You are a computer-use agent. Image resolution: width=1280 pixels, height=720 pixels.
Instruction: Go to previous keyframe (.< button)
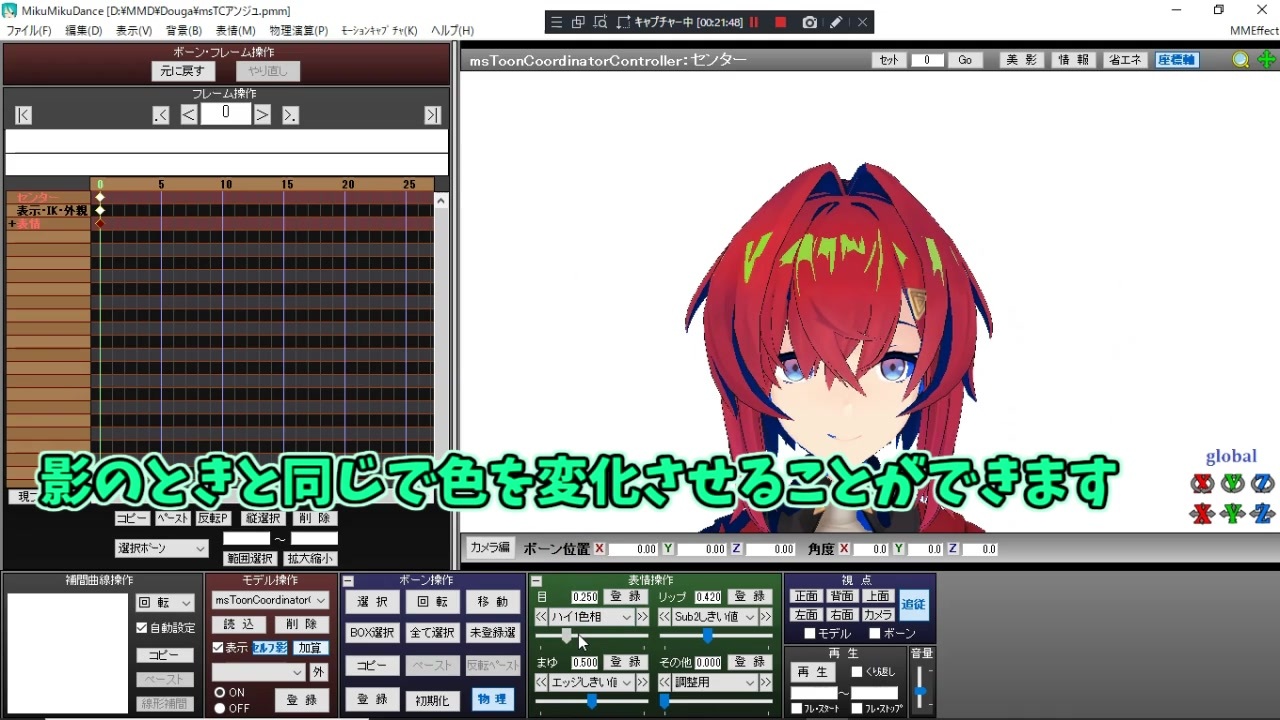[161, 115]
